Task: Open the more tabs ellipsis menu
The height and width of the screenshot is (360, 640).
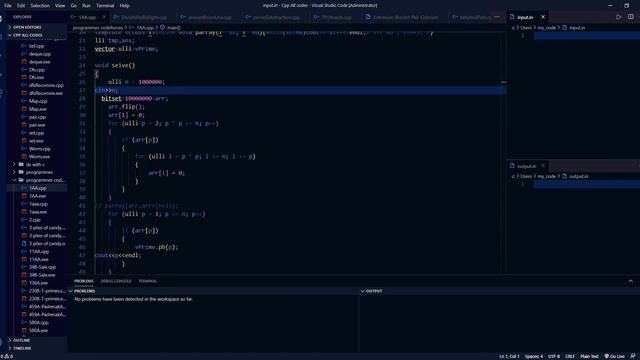Action: click(x=497, y=17)
